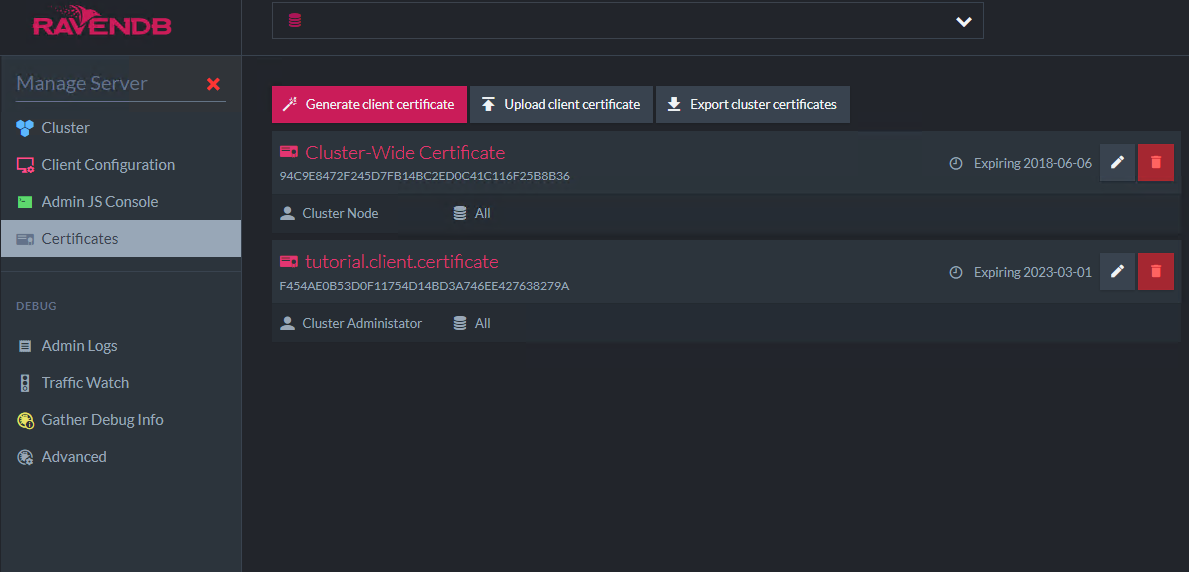Click the certificate icon beside Cluster-Wide Certificate
This screenshot has width=1189, height=572.
point(289,152)
